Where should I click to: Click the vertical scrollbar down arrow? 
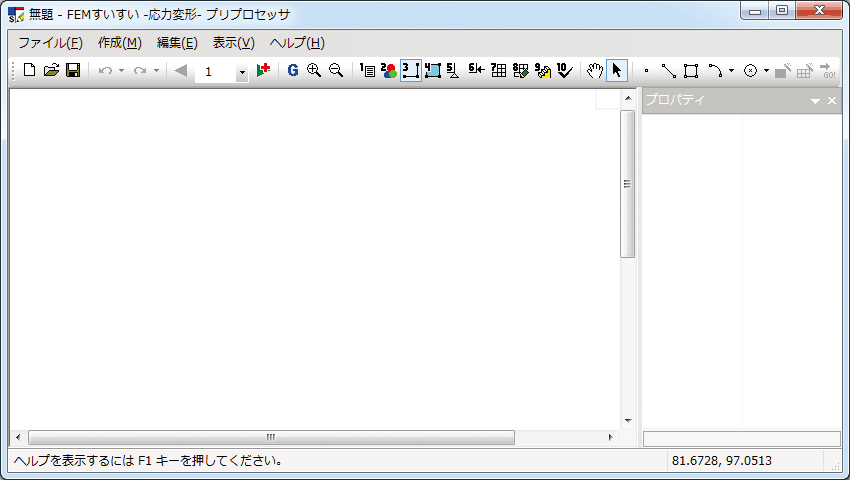pos(628,420)
